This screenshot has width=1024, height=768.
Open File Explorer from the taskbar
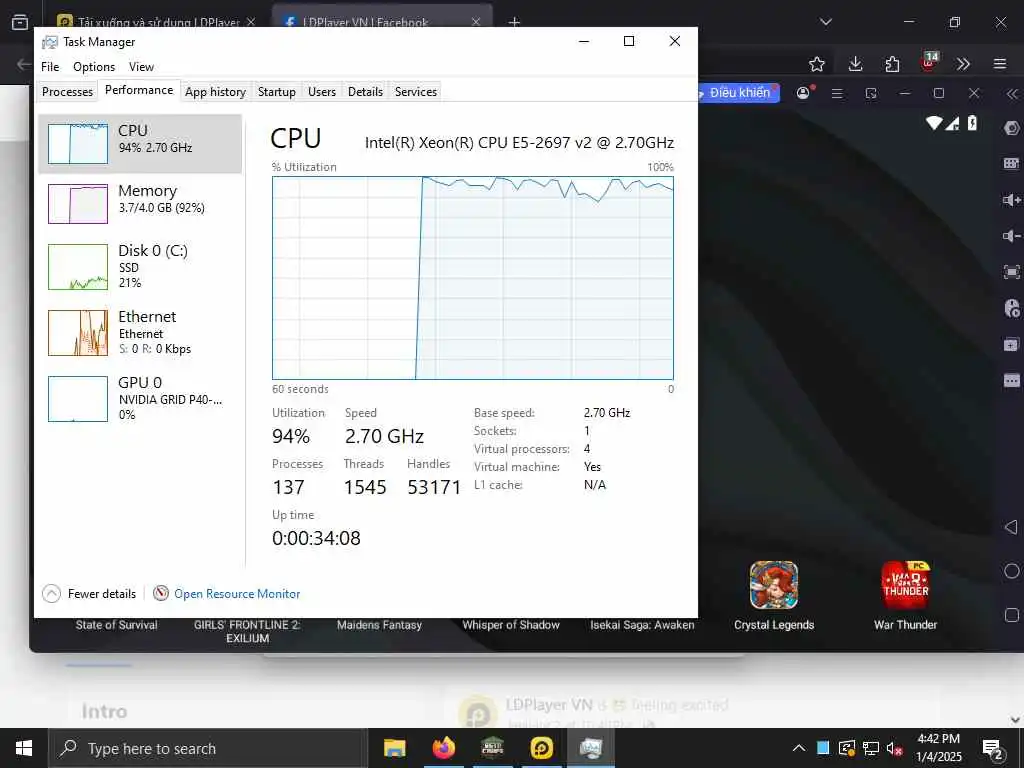tap(394, 748)
